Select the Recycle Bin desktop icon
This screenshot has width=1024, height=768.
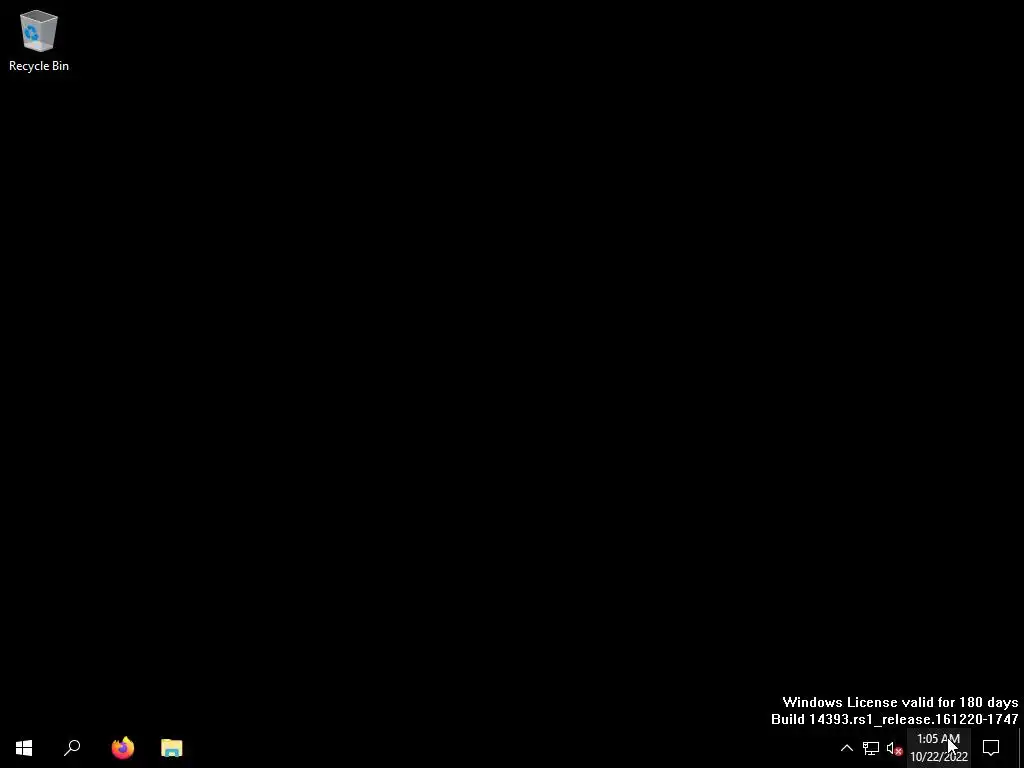pyautogui.click(x=39, y=40)
